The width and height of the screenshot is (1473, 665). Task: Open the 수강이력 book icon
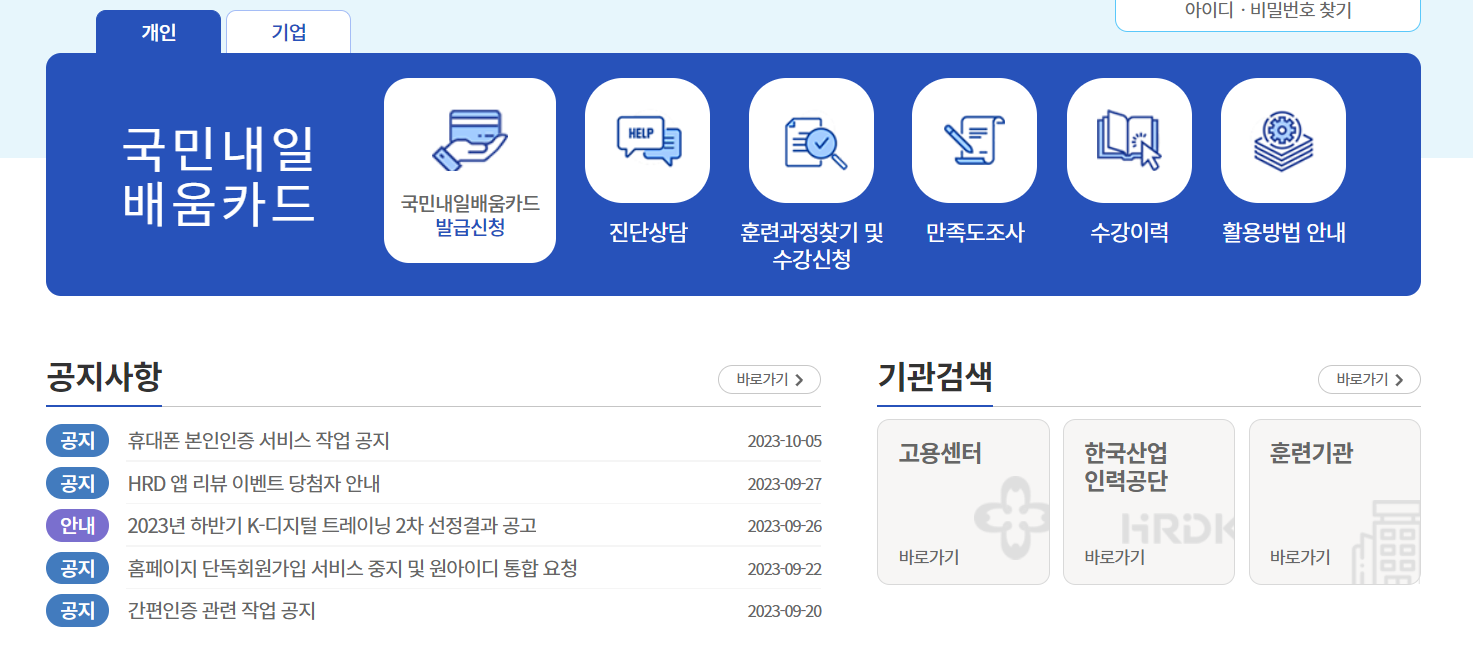pyautogui.click(x=1129, y=140)
